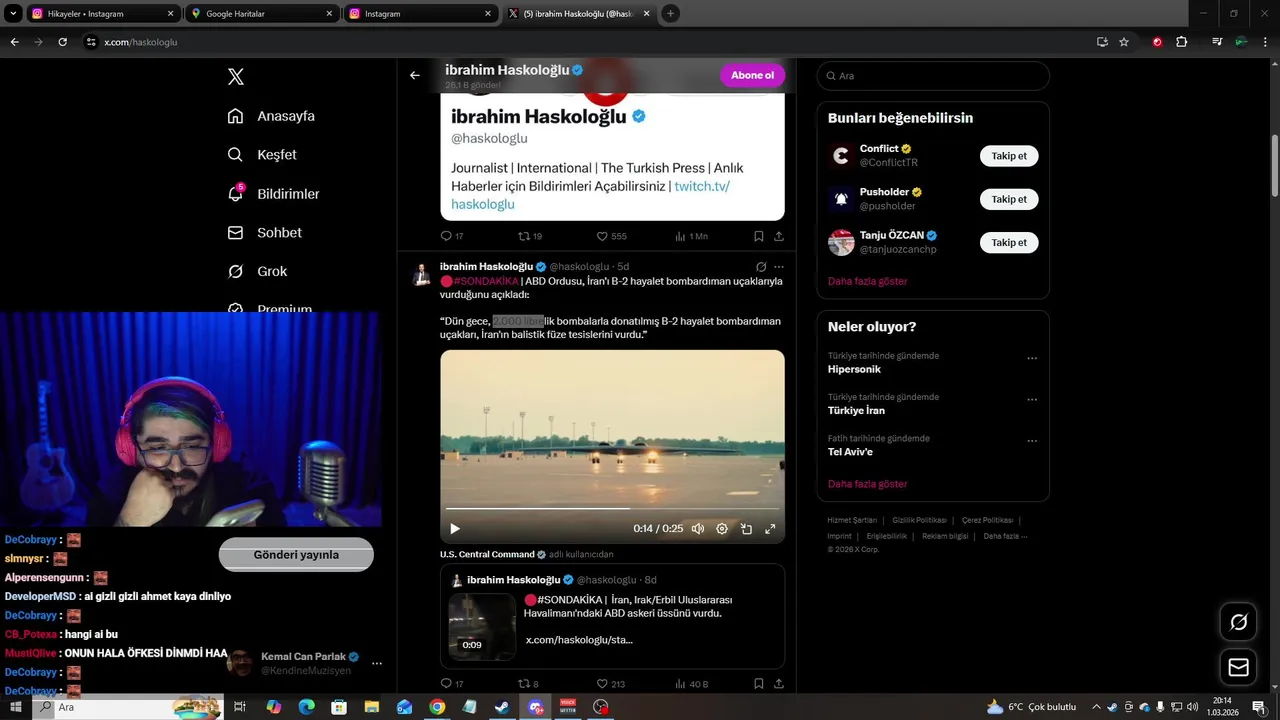Open three-dot menu on B-2 post
The height and width of the screenshot is (720, 1280).
pyautogui.click(x=779, y=267)
